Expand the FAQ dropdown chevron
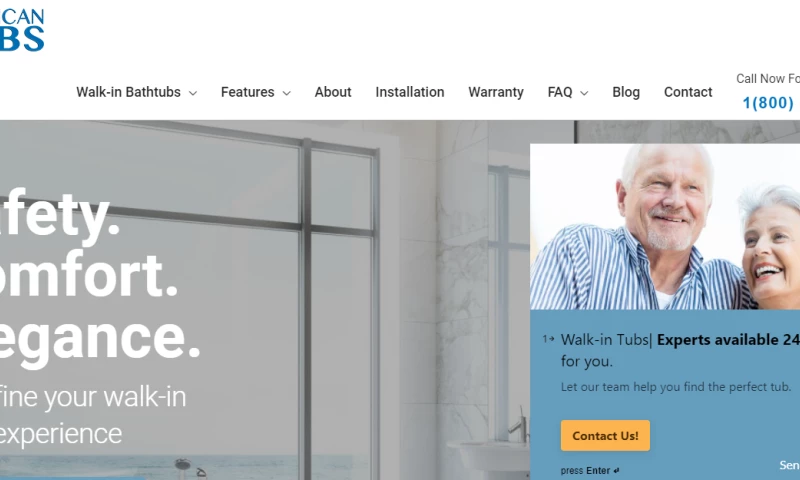Viewport: 800px width, 480px height. pyautogui.click(x=585, y=93)
